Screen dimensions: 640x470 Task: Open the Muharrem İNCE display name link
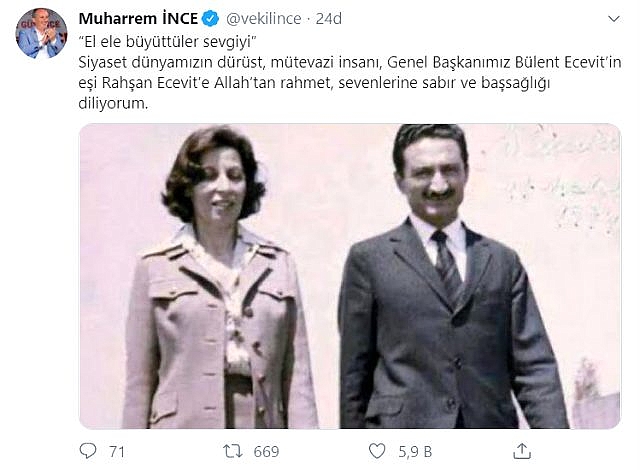[x=138, y=19]
